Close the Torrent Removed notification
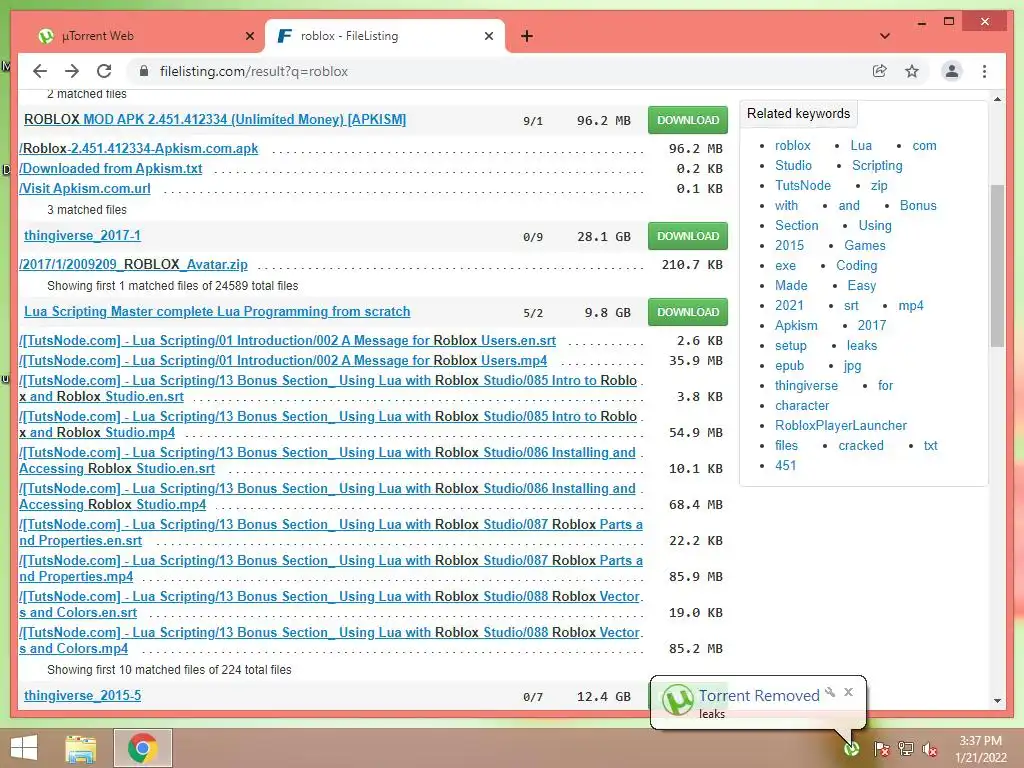The width and height of the screenshot is (1024, 768). [848, 692]
